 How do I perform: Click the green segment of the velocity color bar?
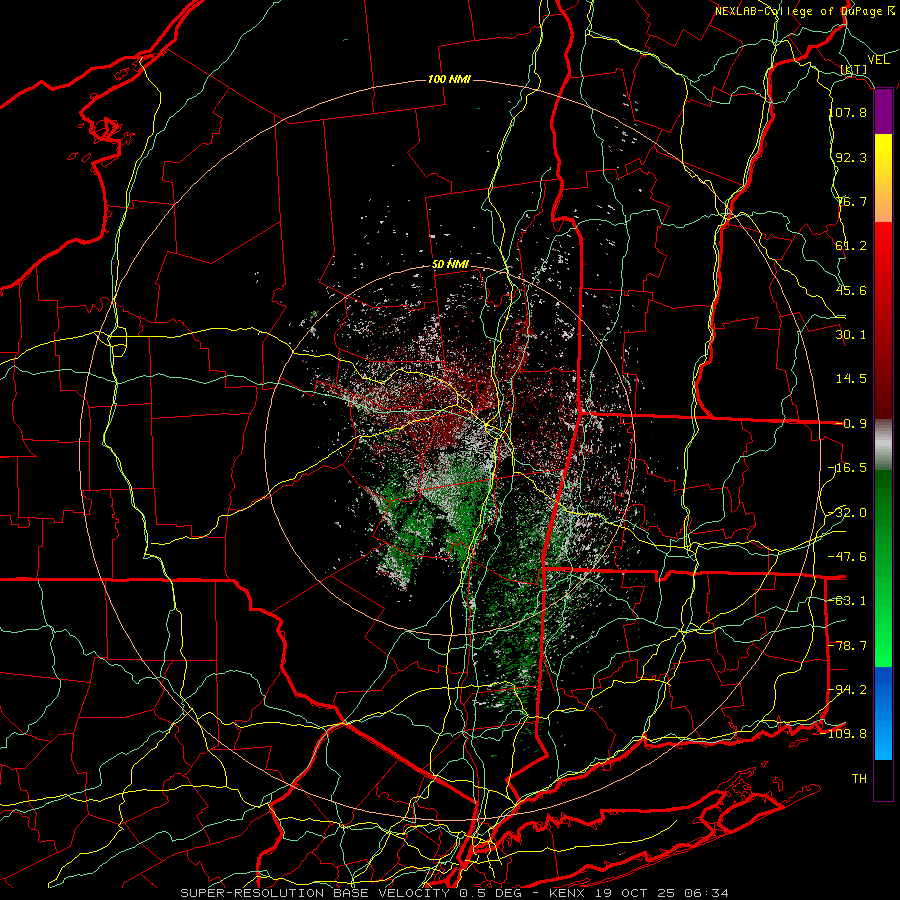click(x=883, y=568)
